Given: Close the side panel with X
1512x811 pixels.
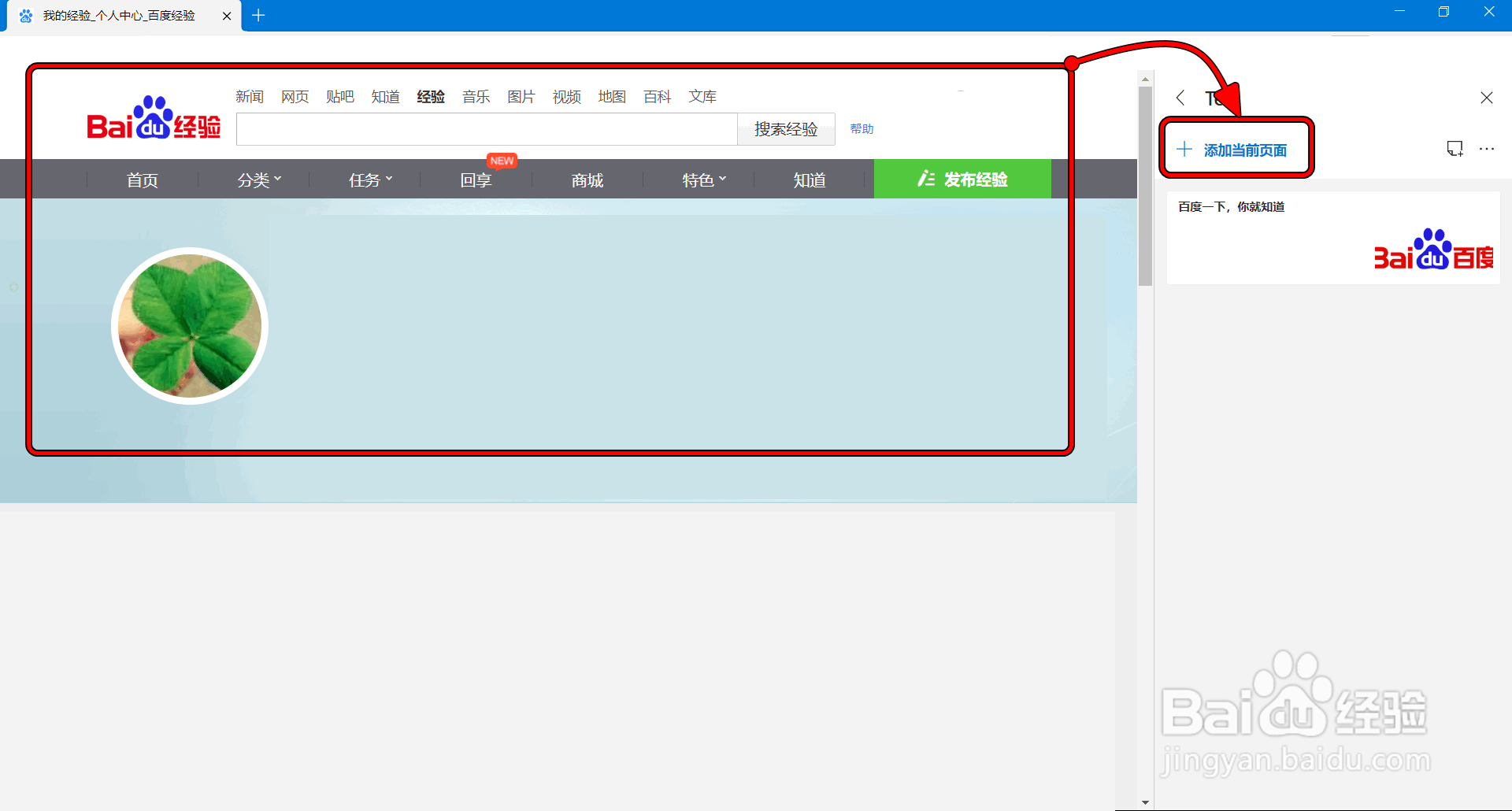Looking at the screenshot, I should (1487, 98).
